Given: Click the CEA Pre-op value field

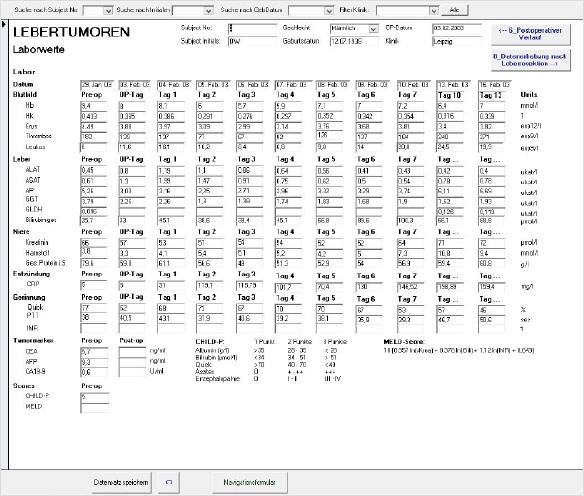Looking at the screenshot, I should [94, 352].
